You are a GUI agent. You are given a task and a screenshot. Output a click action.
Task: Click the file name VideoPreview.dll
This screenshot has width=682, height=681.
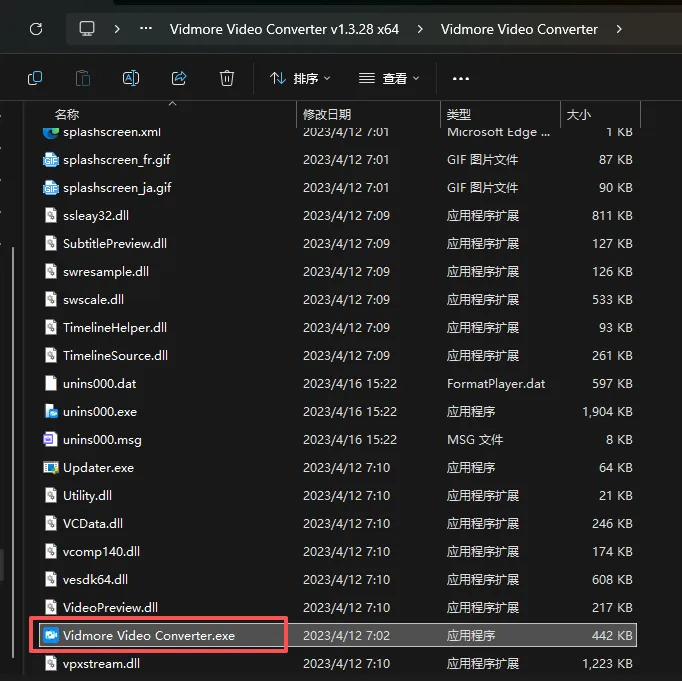tap(110, 607)
